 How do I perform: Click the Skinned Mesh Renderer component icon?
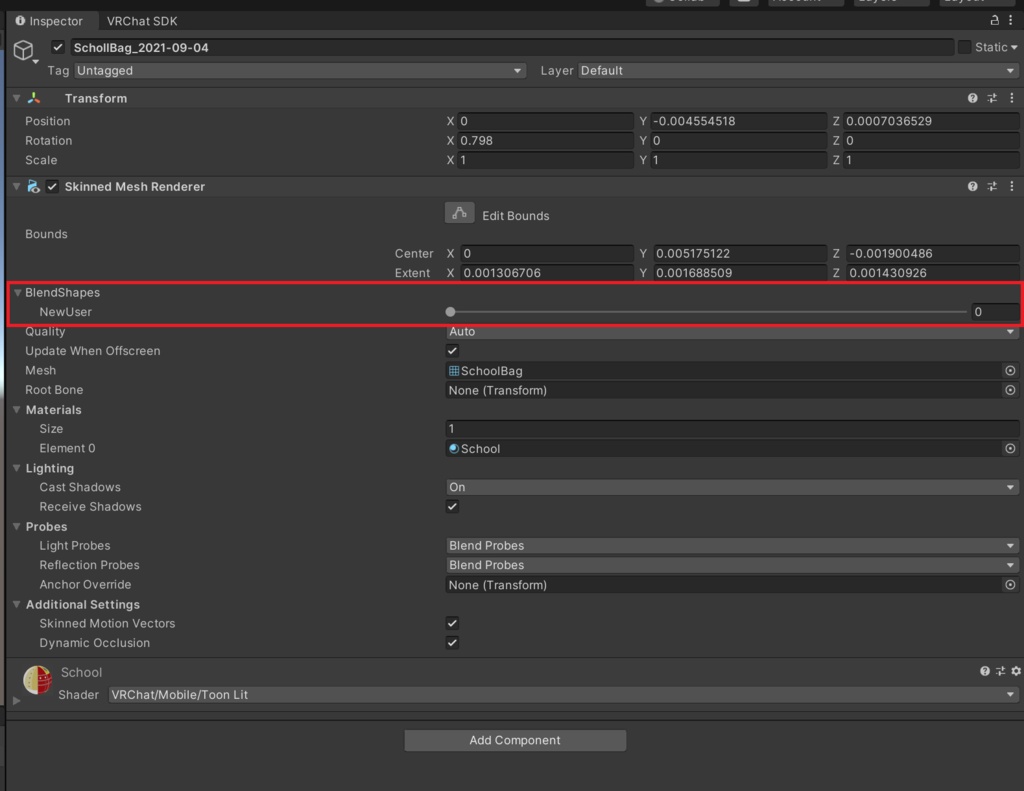click(33, 186)
